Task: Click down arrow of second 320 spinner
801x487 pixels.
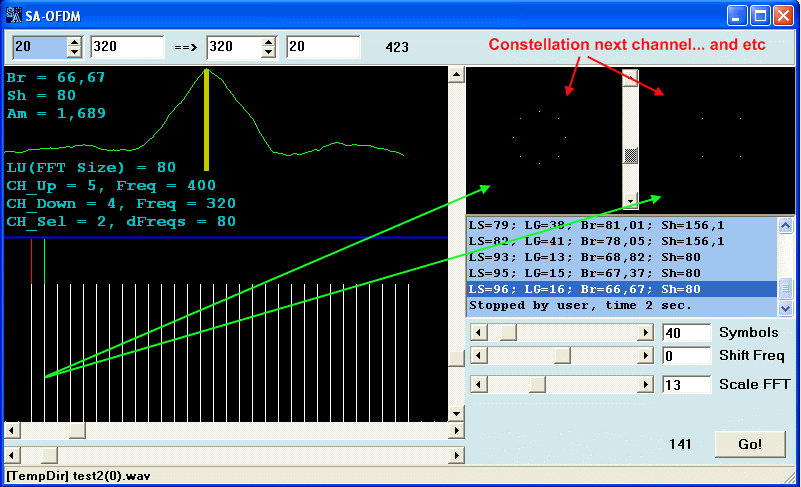Action: pyautogui.click(x=267, y=52)
